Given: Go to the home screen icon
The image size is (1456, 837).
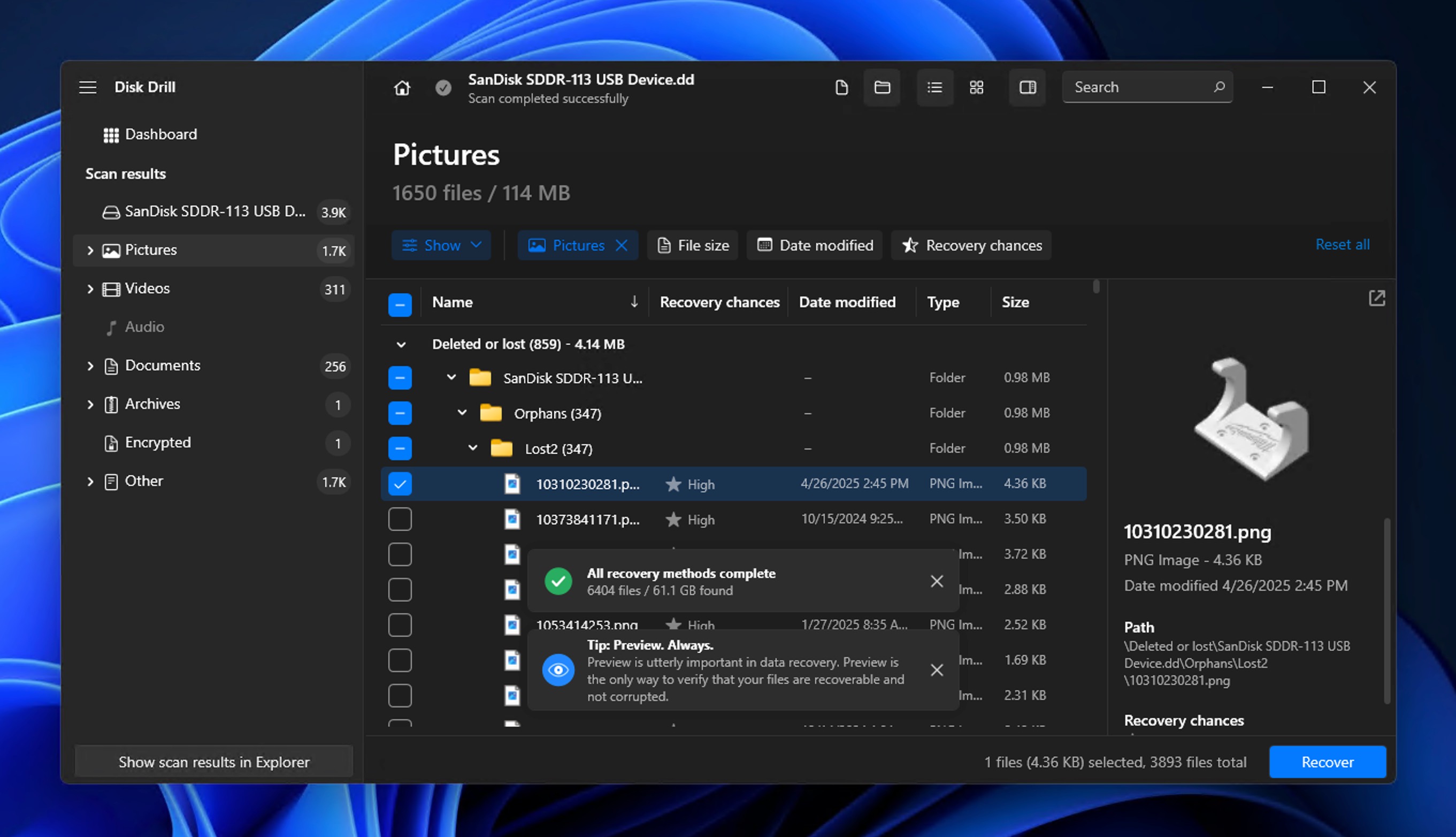Looking at the screenshot, I should tap(402, 87).
